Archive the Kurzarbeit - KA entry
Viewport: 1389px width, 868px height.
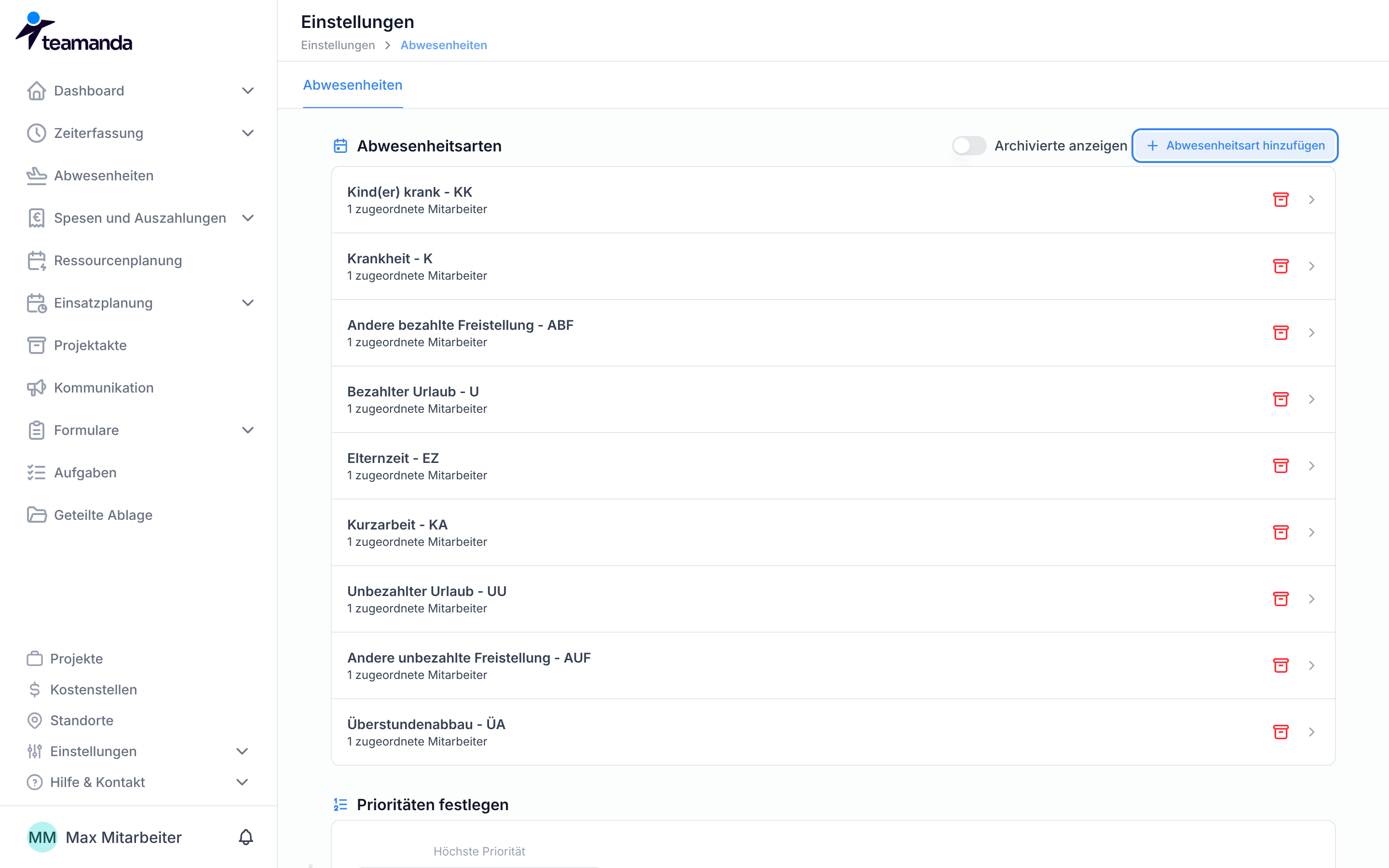[x=1280, y=533]
